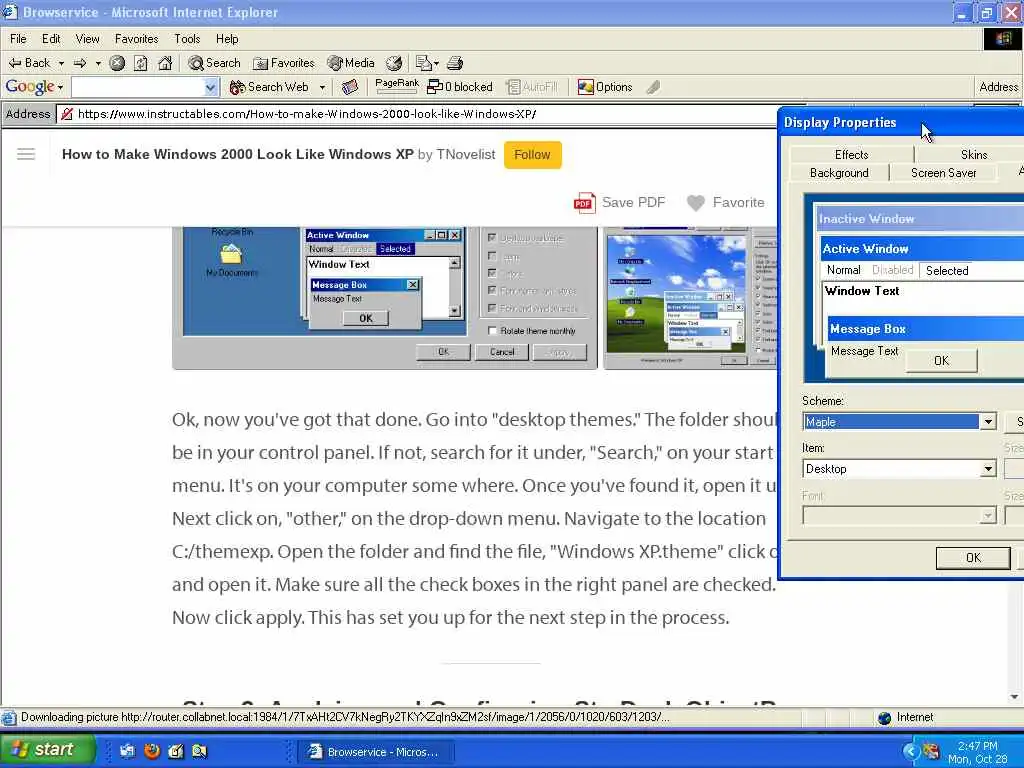Click the Forward arrow in IE toolbar
1024x768 pixels.
tap(80, 63)
